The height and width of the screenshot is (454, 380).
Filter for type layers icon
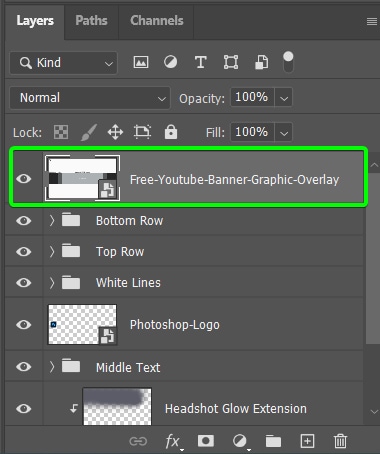200,62
